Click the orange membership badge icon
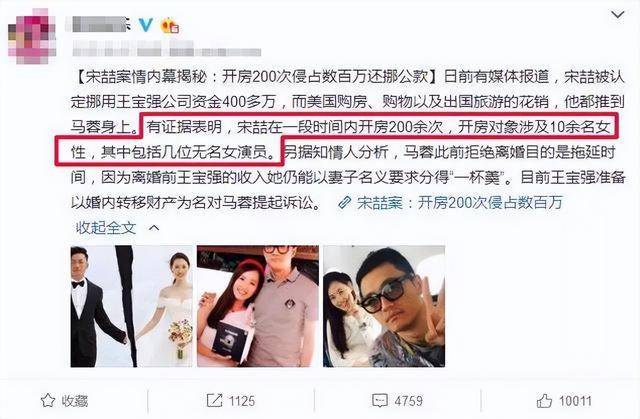Image resolution: width=640 pixels, height=419 pixels. click(x=169, y=26)
